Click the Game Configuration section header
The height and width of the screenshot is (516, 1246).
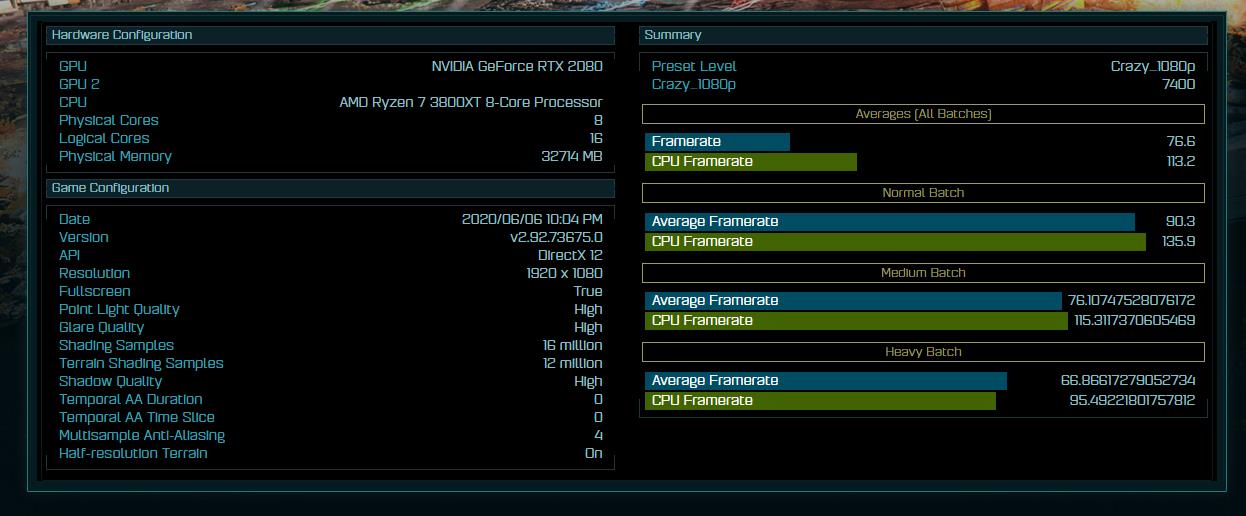(110, 188)
